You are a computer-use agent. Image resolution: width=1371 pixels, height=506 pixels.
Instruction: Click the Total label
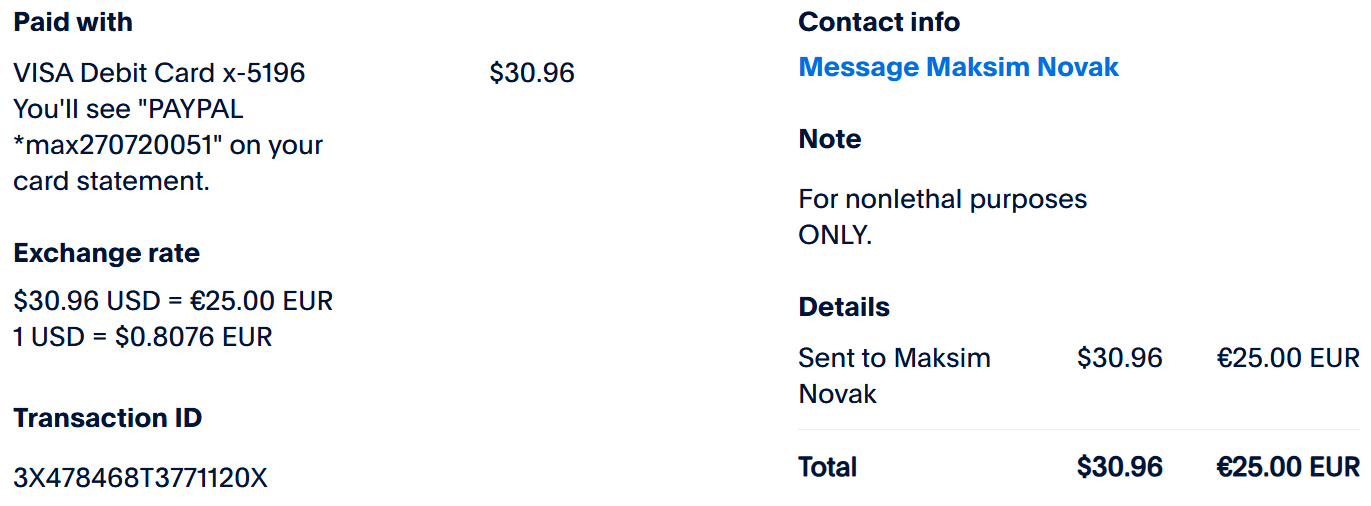827,467
